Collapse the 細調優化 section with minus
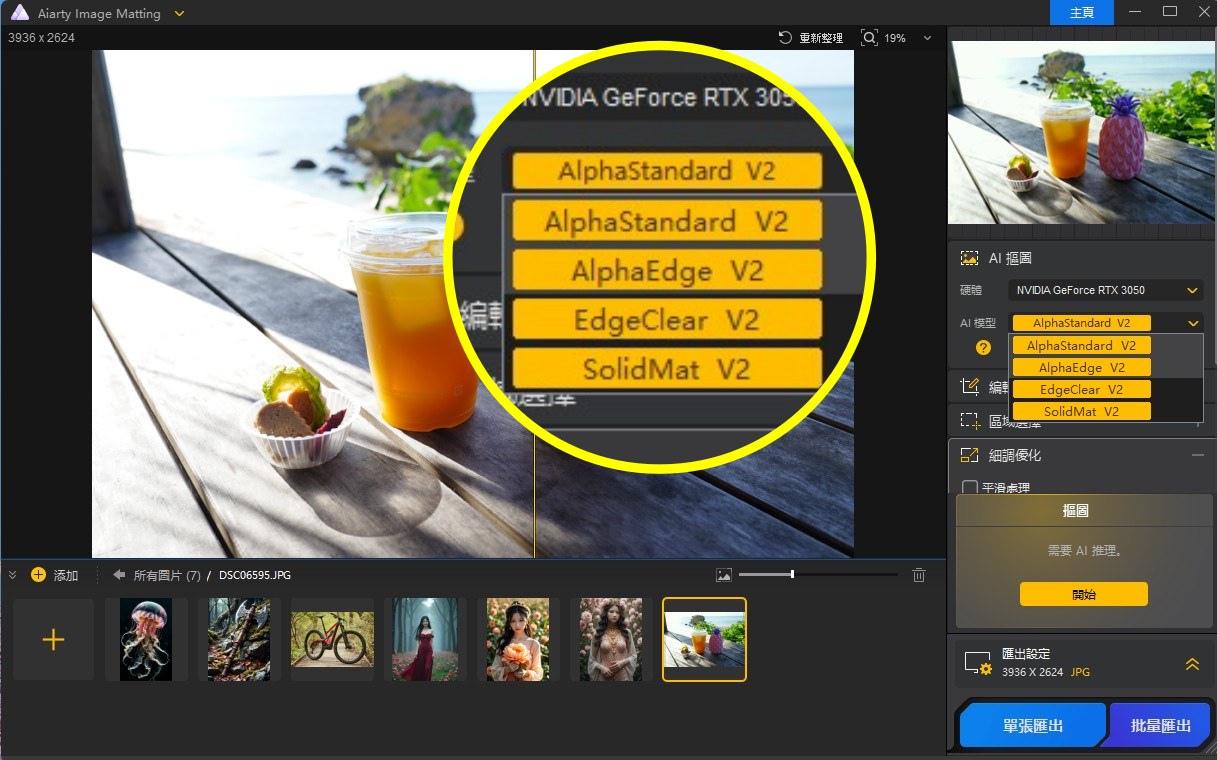 click(x=1197, y=455)
